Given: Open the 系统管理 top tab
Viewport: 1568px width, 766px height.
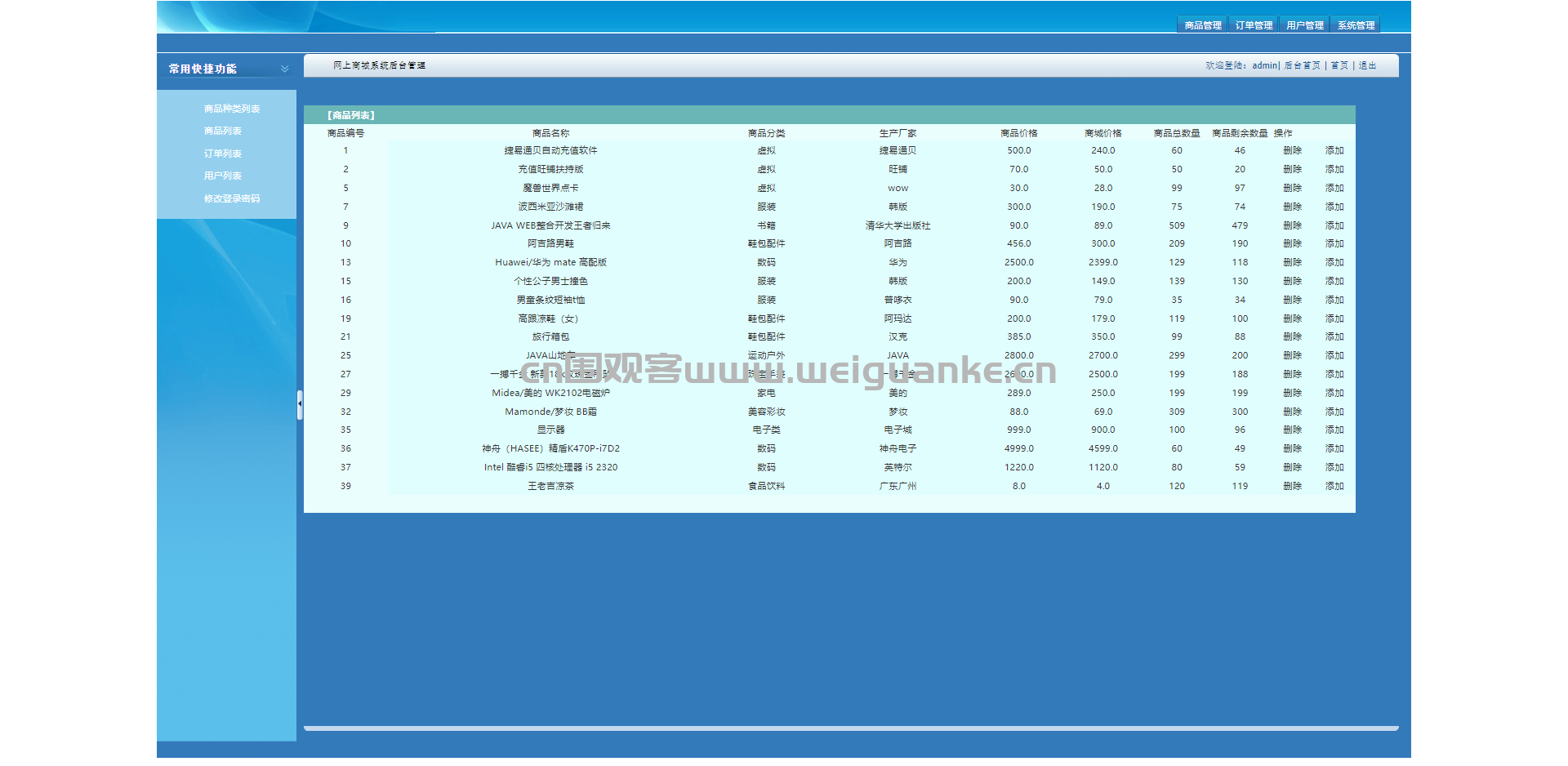Looking at the screenshot, I should point(1356,25).
